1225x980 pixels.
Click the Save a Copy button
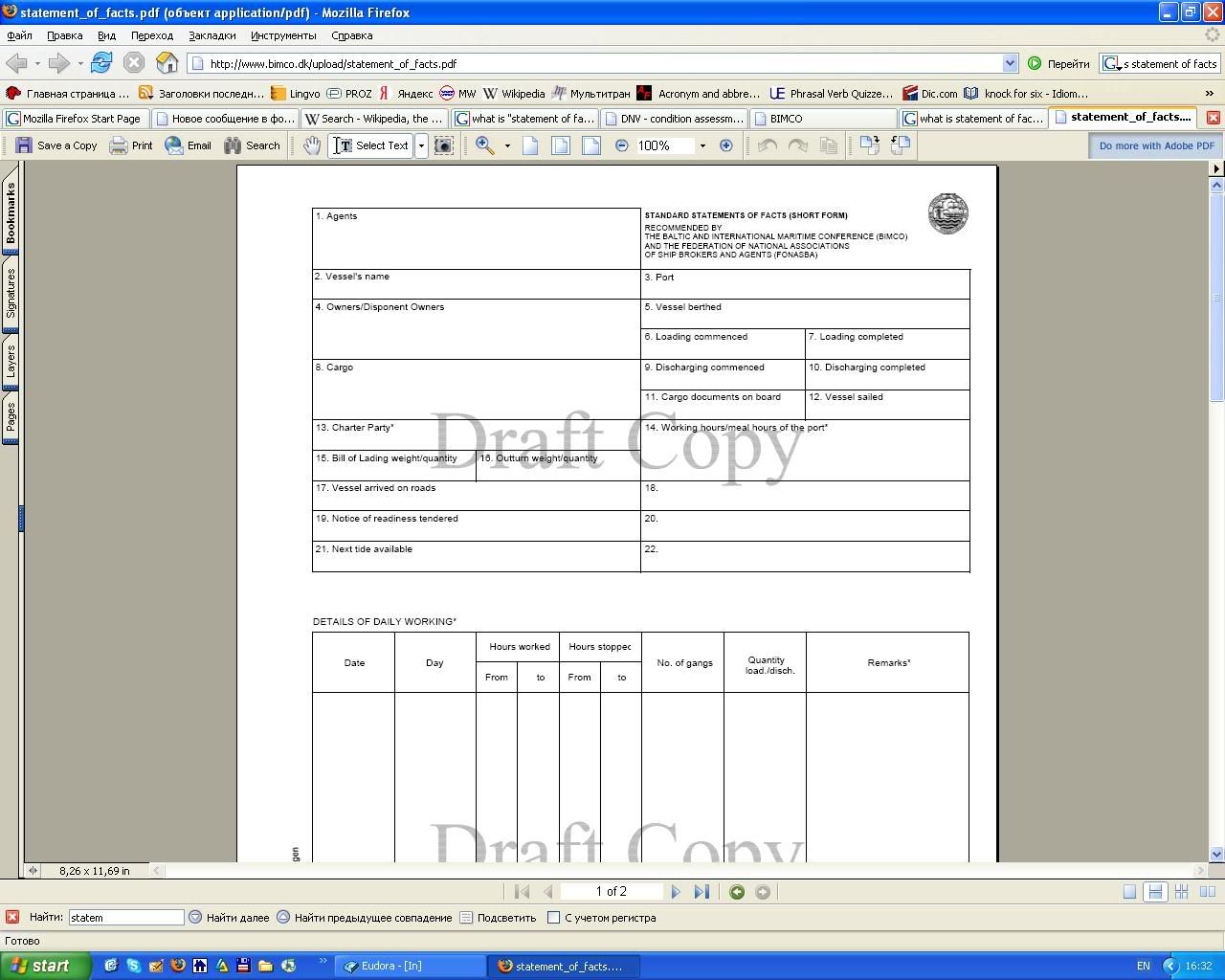coord(56,145)
